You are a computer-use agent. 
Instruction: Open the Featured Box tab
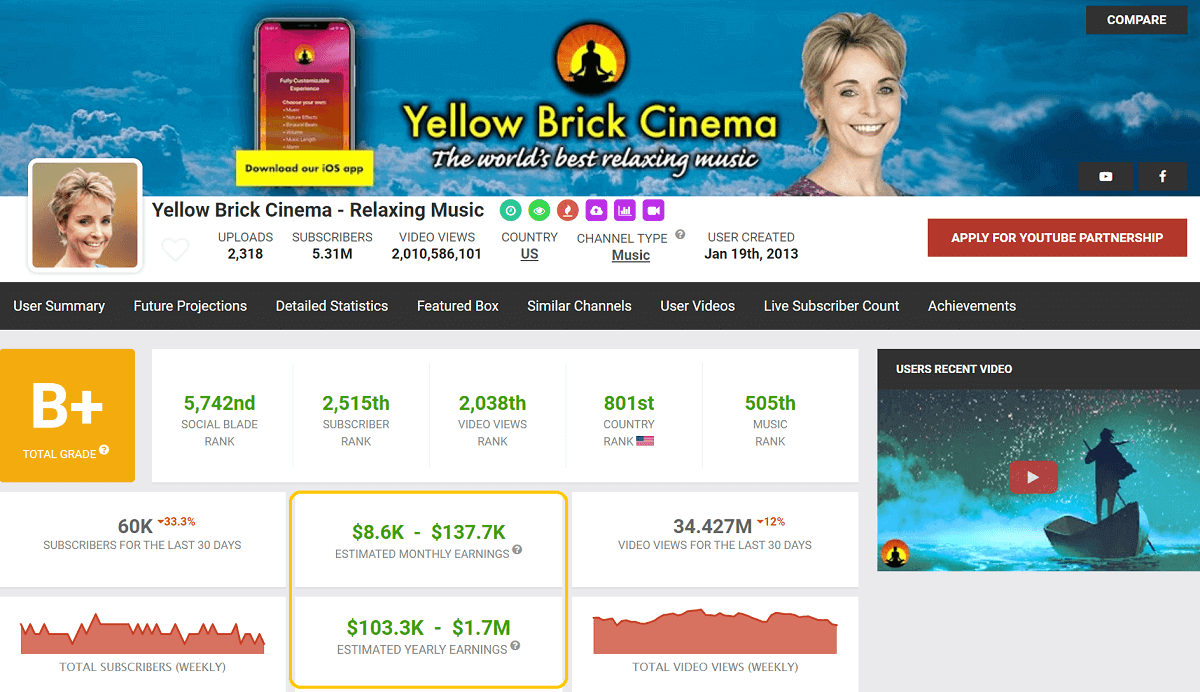(x=458, y=306)
